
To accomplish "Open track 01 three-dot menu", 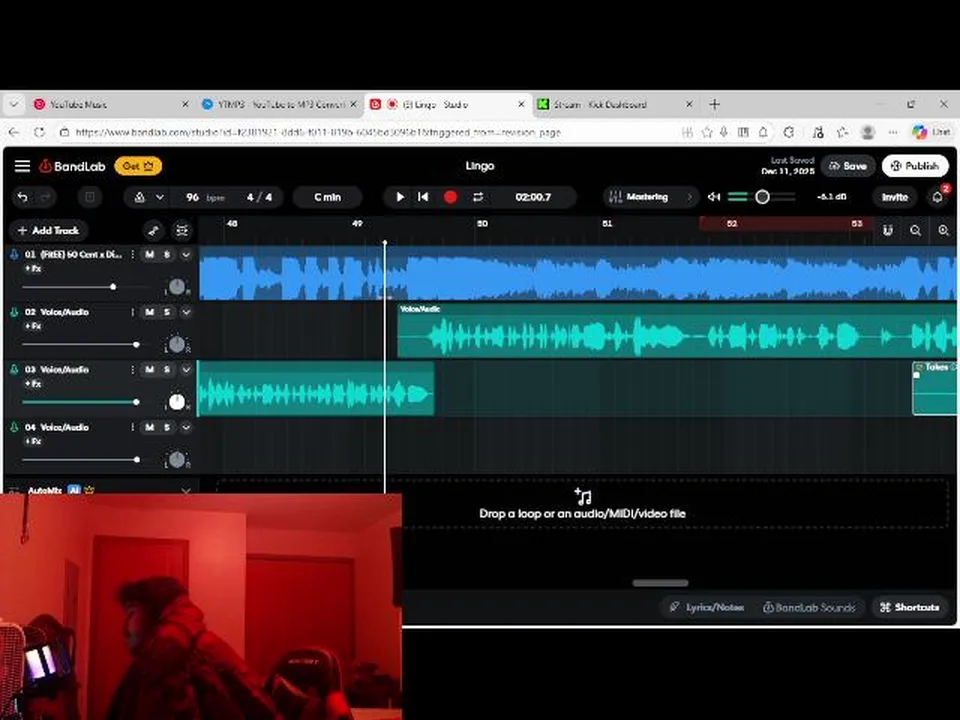I will point(132,254).
